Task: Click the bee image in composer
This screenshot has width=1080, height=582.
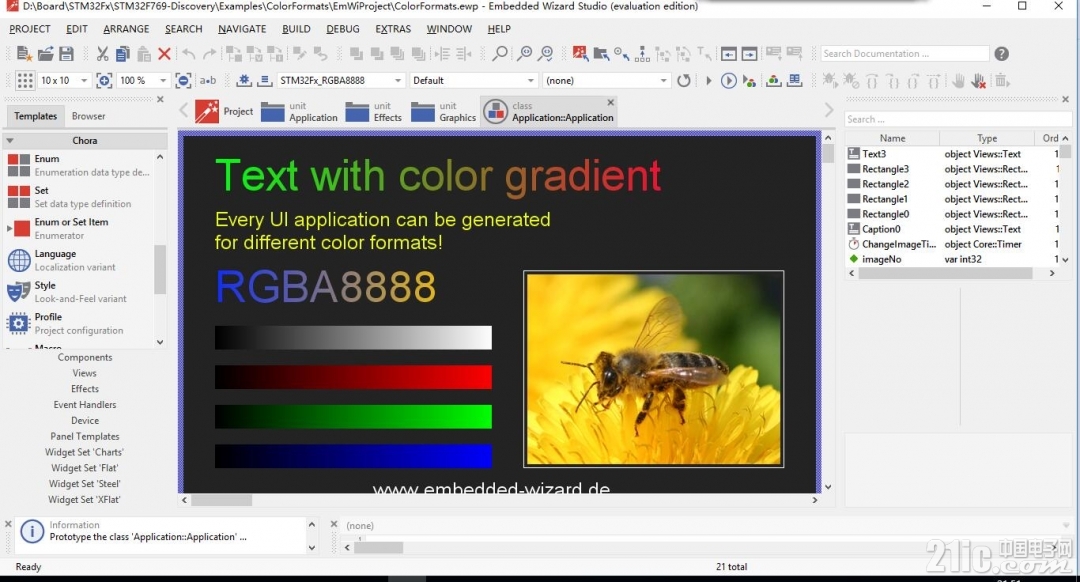Action: [x=654, y=369]
